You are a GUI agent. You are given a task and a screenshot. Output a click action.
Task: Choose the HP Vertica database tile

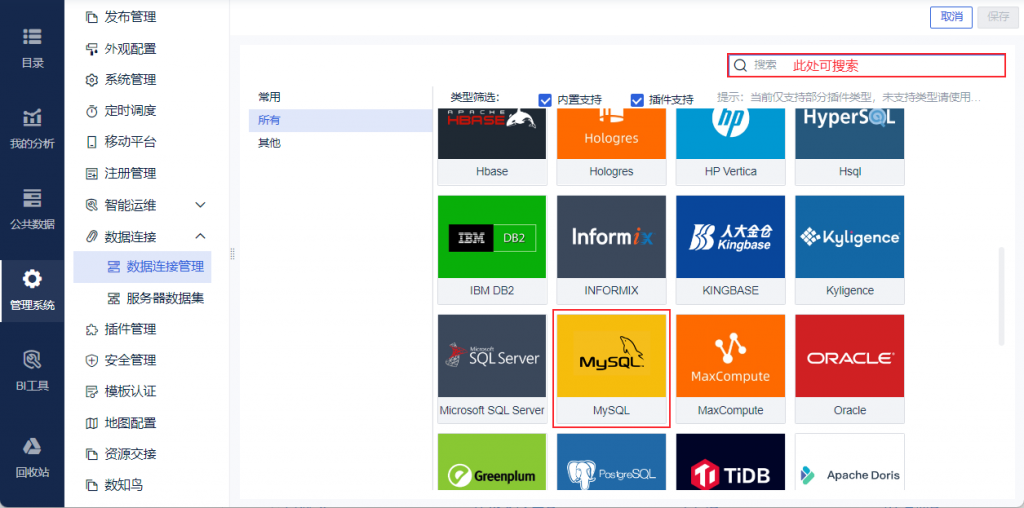tap(730, 147)
